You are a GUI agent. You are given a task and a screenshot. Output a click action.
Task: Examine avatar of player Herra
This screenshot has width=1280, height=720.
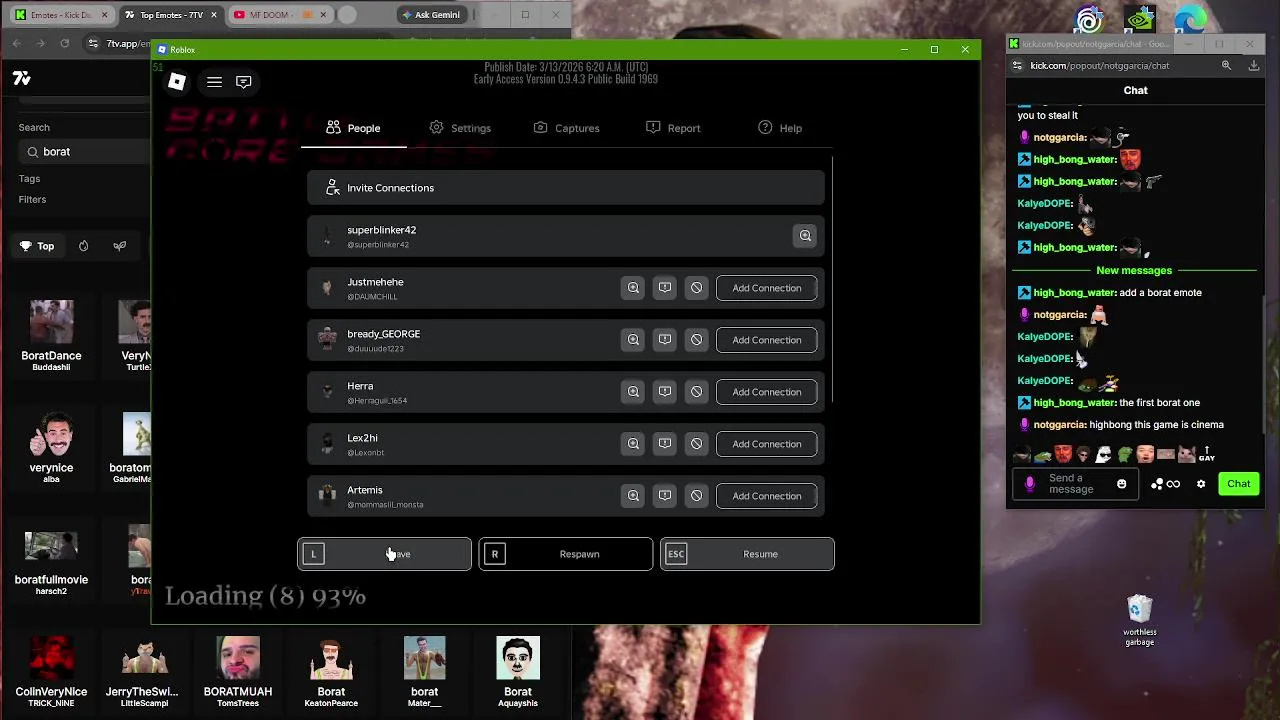pos(633,392)
